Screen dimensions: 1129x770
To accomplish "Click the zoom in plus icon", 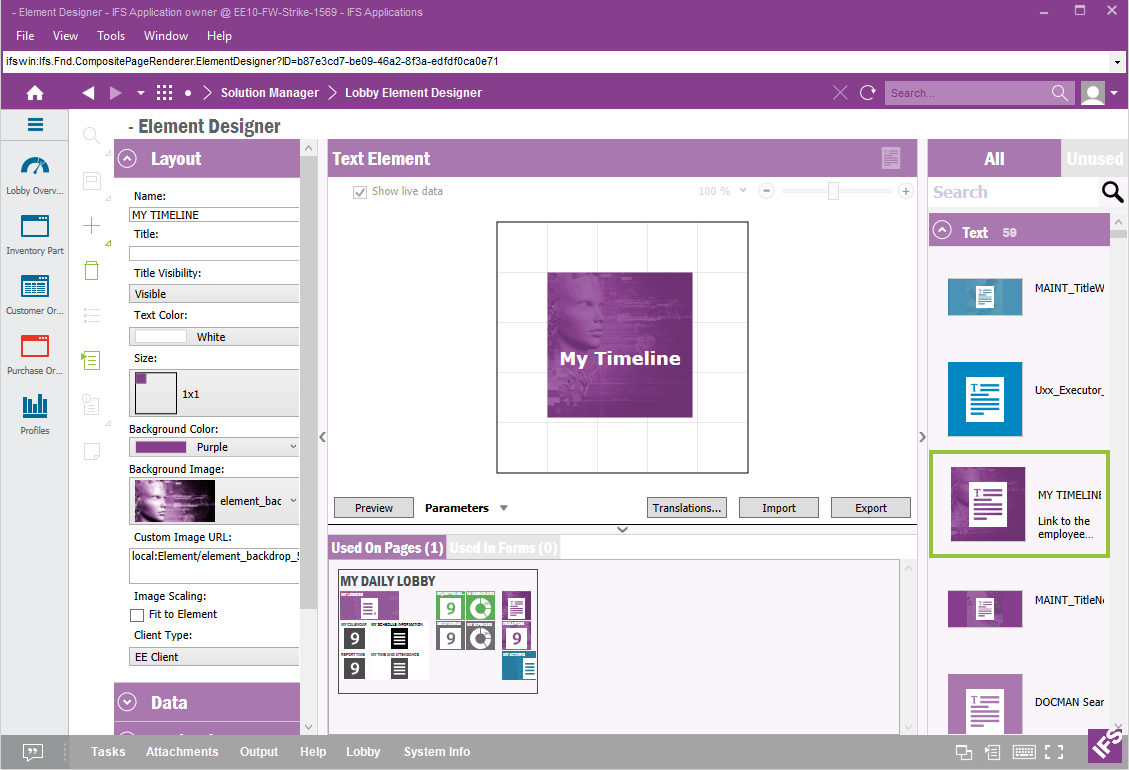I will pyautogui.click(x=906, y=191).
